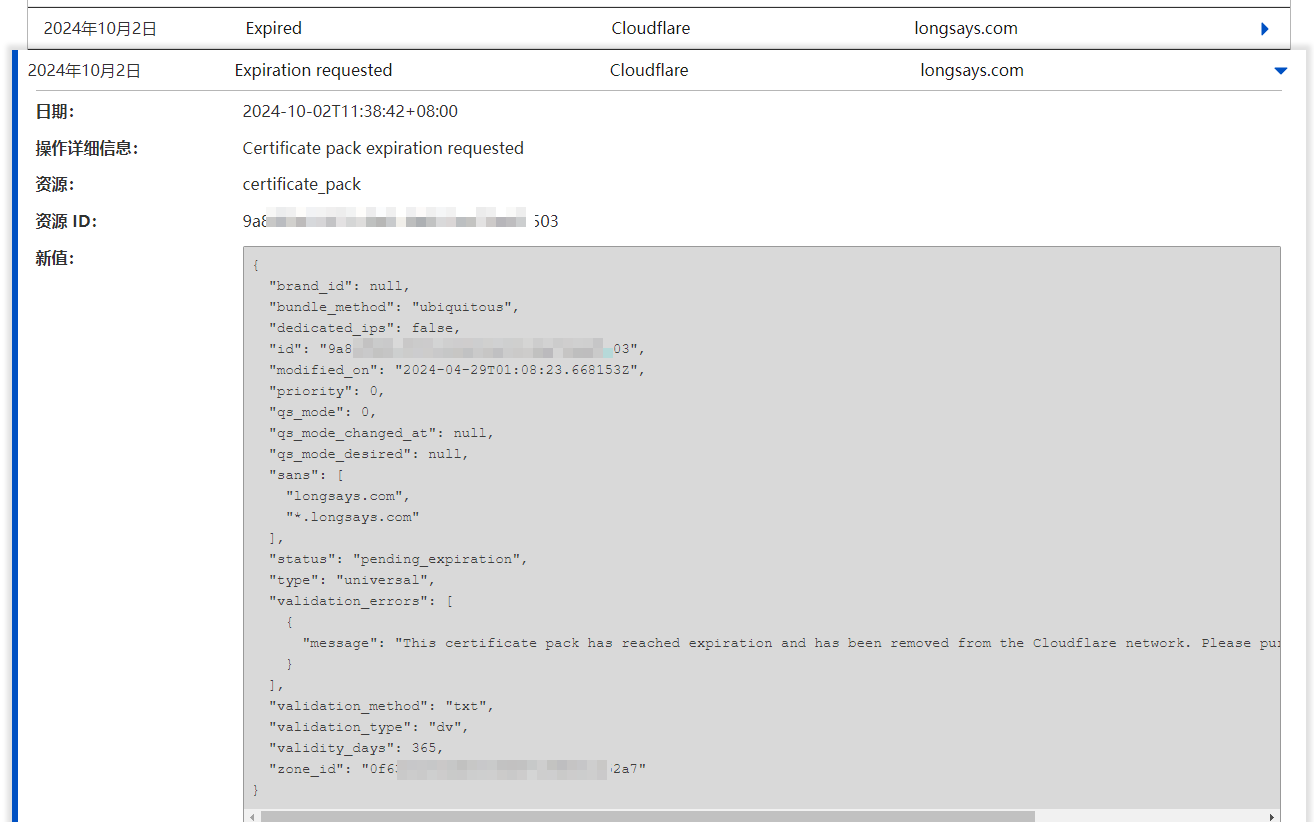Click the bundle_method ubiquitous JSON line
Screen dimensions: 1314x822
click(x=394, y=307)
